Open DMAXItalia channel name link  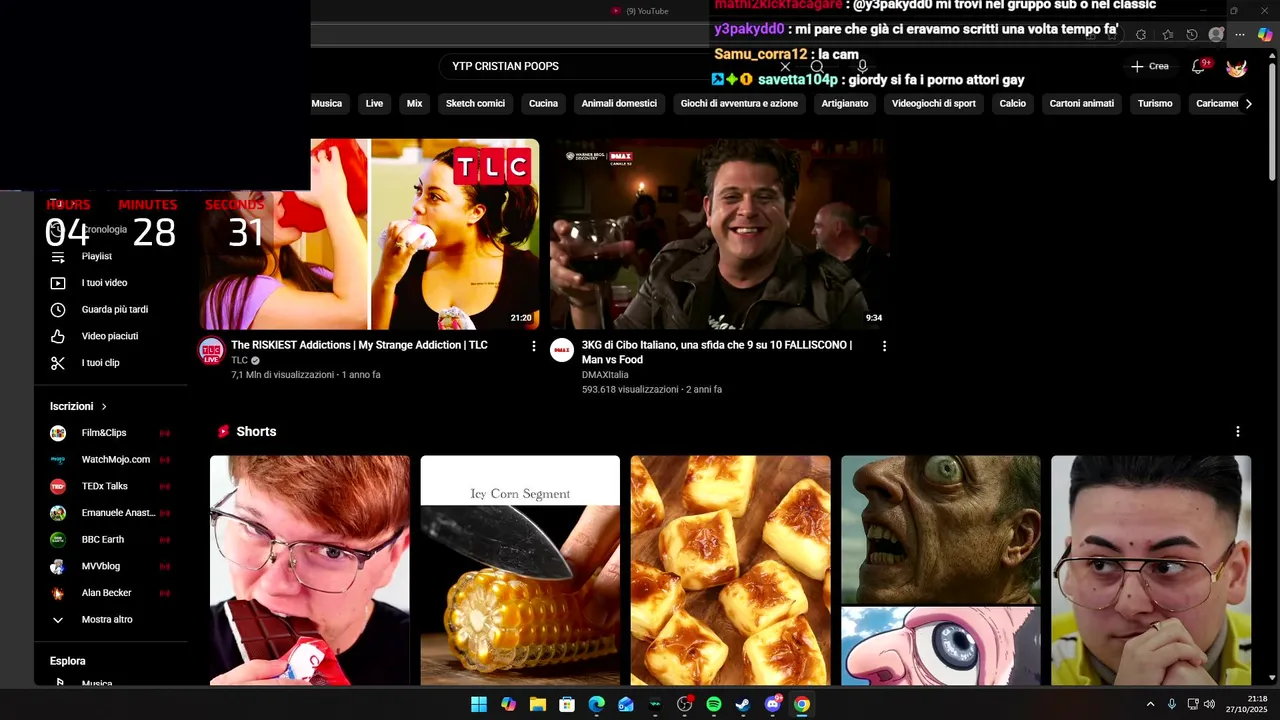[x=605, y=375]
